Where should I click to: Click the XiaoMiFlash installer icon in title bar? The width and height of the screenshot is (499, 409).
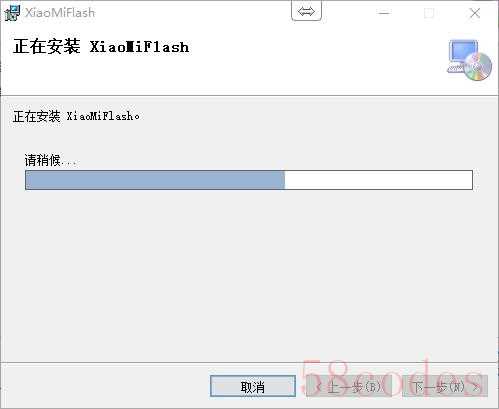point(13,13)
